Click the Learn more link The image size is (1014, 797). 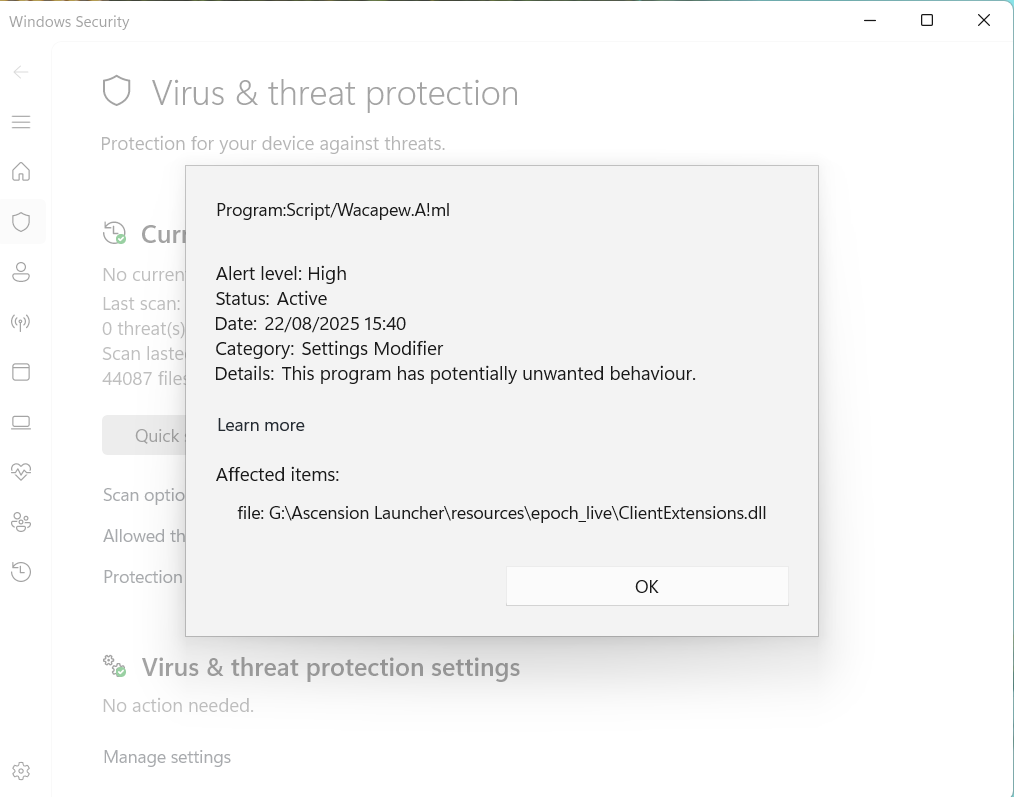261,425
